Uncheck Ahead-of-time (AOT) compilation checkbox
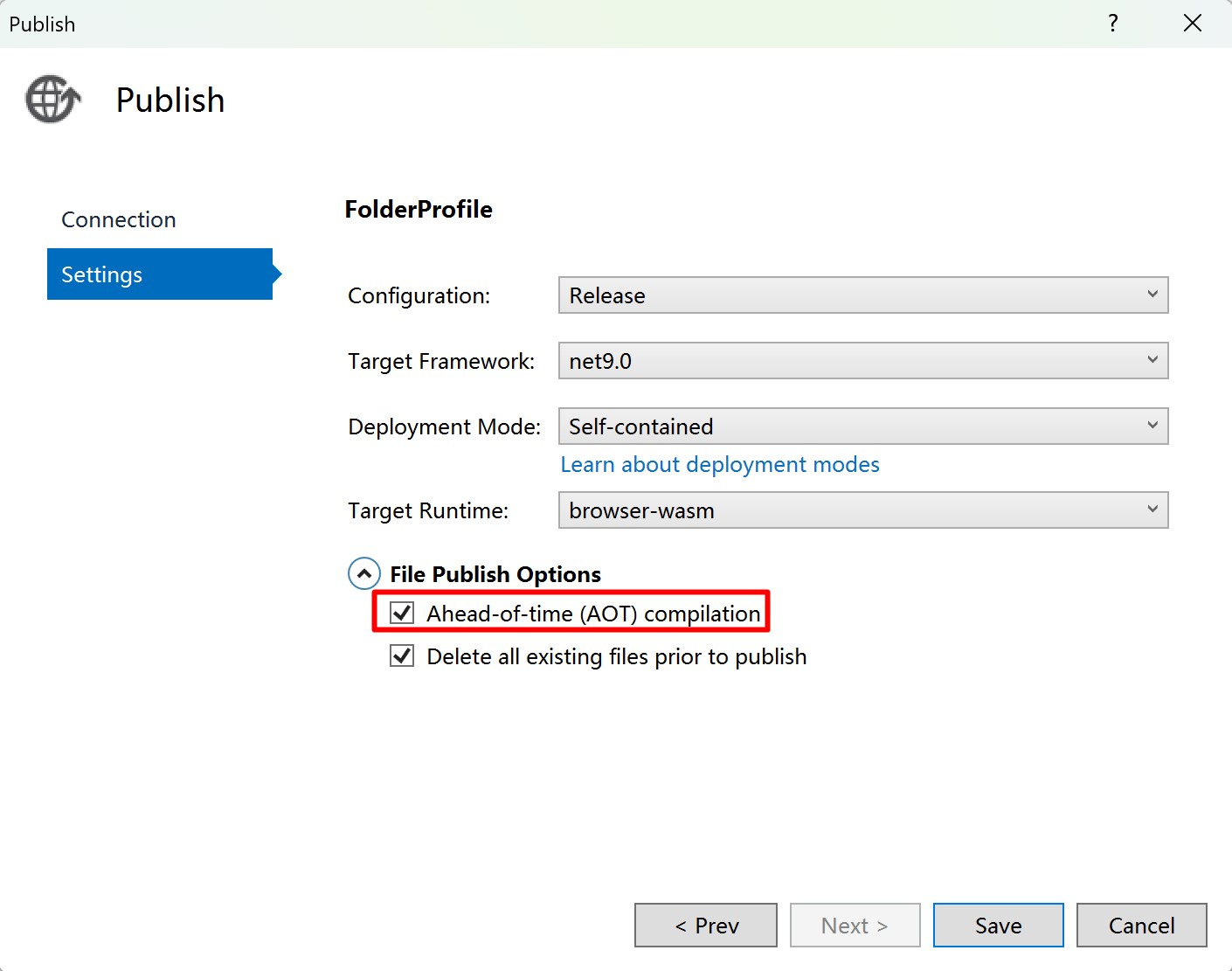This screenshot has height=971, width=1232. tap(402, 614)
